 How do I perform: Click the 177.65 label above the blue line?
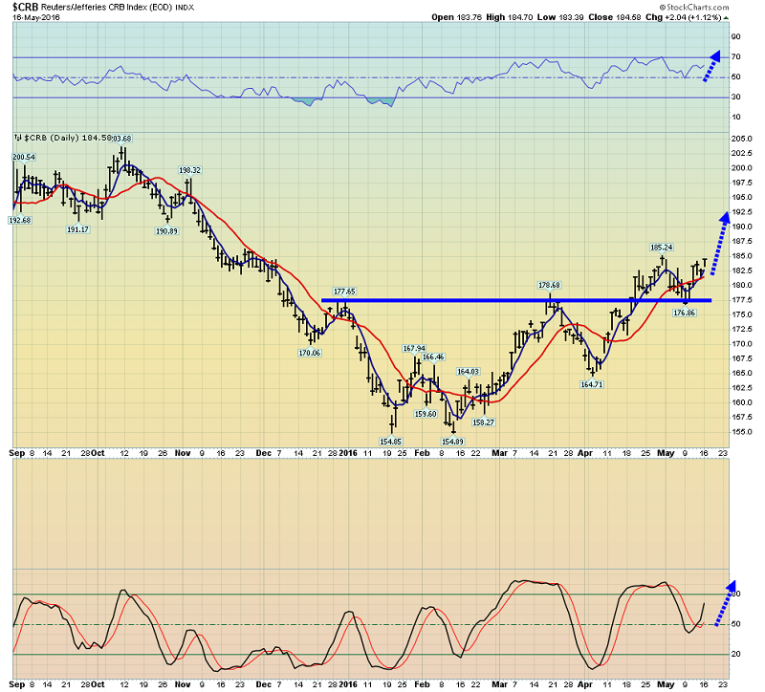pos(344,291)
